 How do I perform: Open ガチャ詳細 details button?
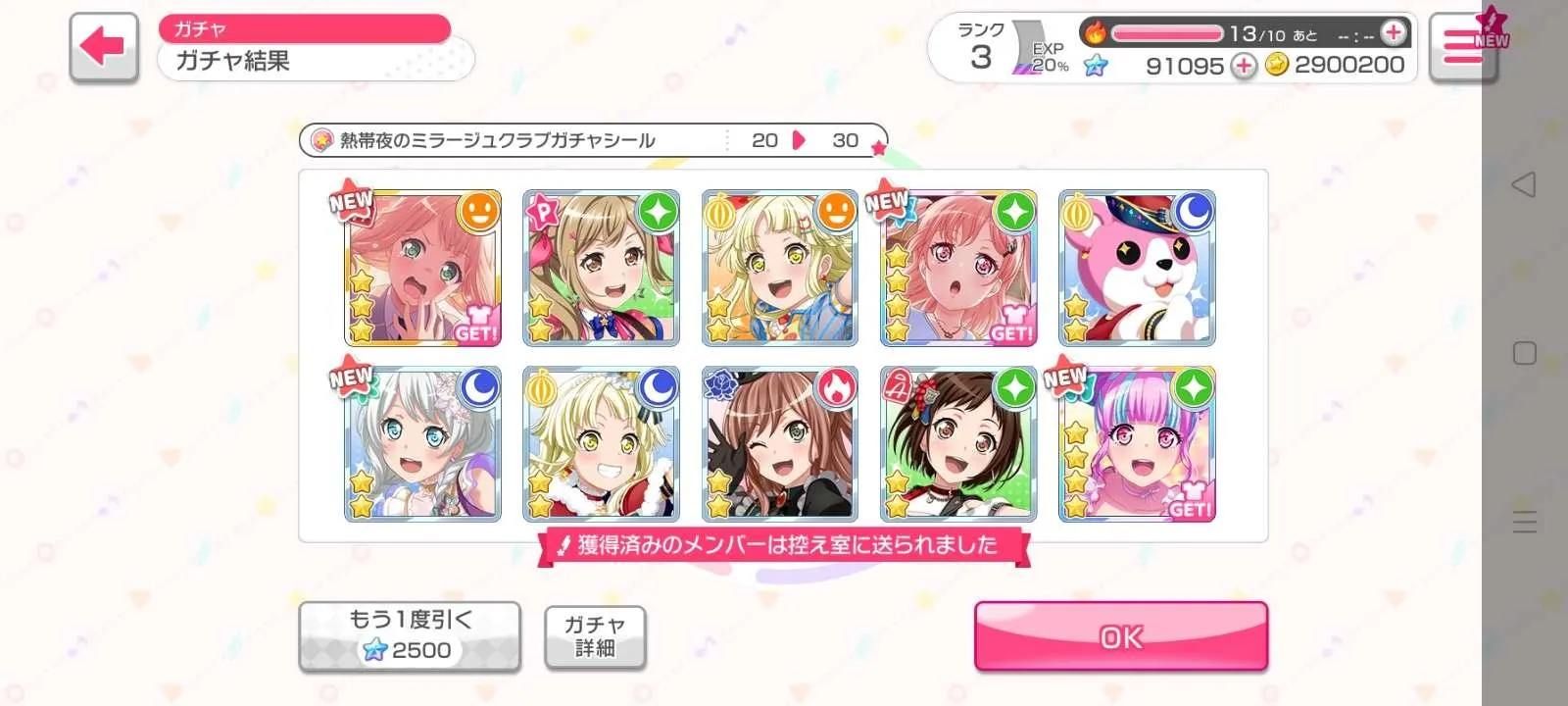coord(595,636)
